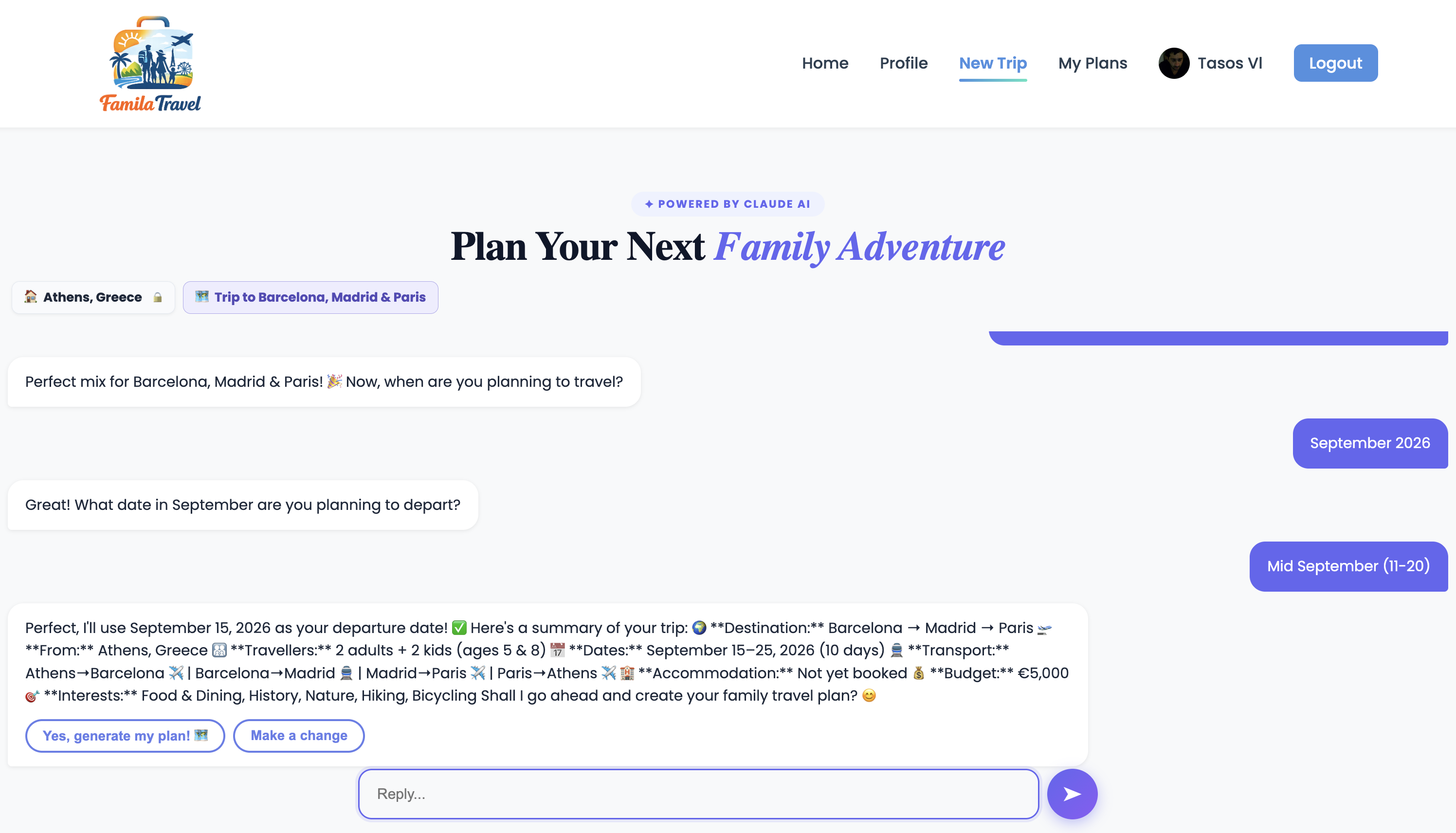The image size is (1456, 833).
Task: Select the New Trip tab
Action: click(993, 63)
